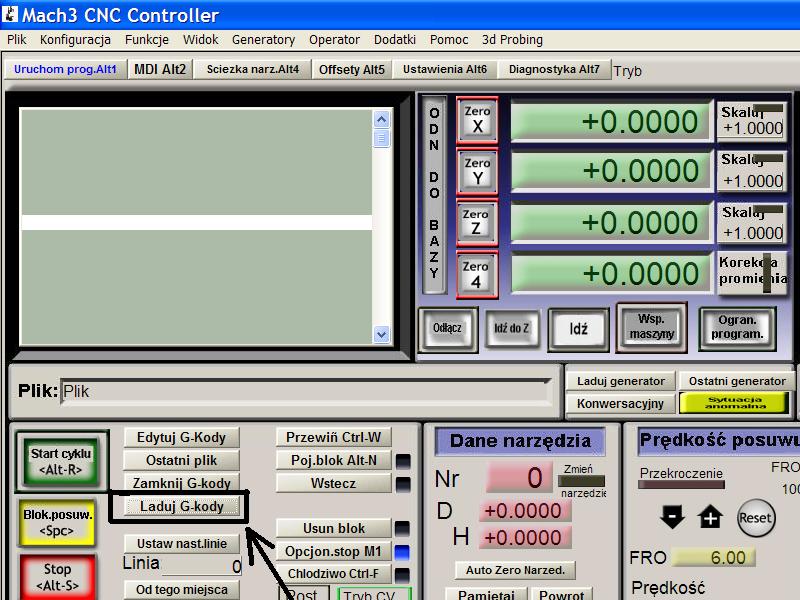This screenshot has height=600, width=800.
Task: Open the Funkcje menu
Action: (146, 39)
